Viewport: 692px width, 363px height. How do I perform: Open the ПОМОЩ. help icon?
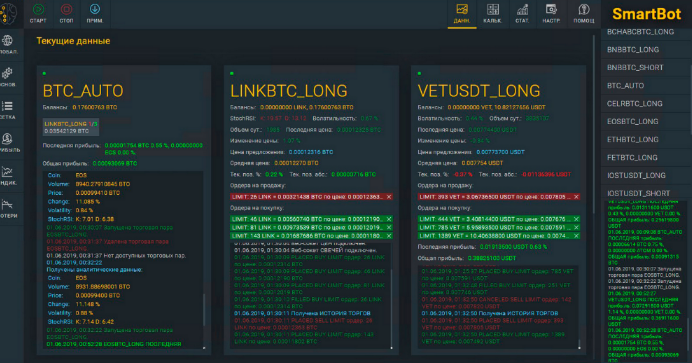coord(584,9)
